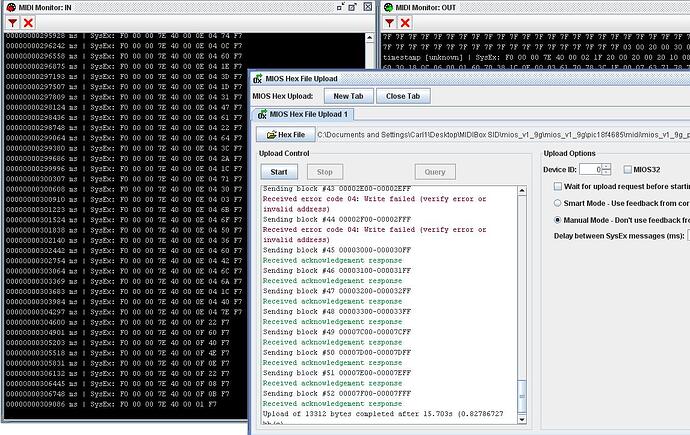The height and width of the screenshot is (435, 690).
Task: Click the New Tab button
Action: tap(349, 96)
